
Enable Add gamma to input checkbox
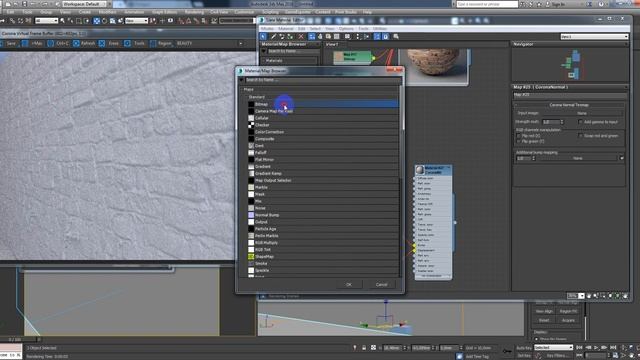click(x=580, y=122)
